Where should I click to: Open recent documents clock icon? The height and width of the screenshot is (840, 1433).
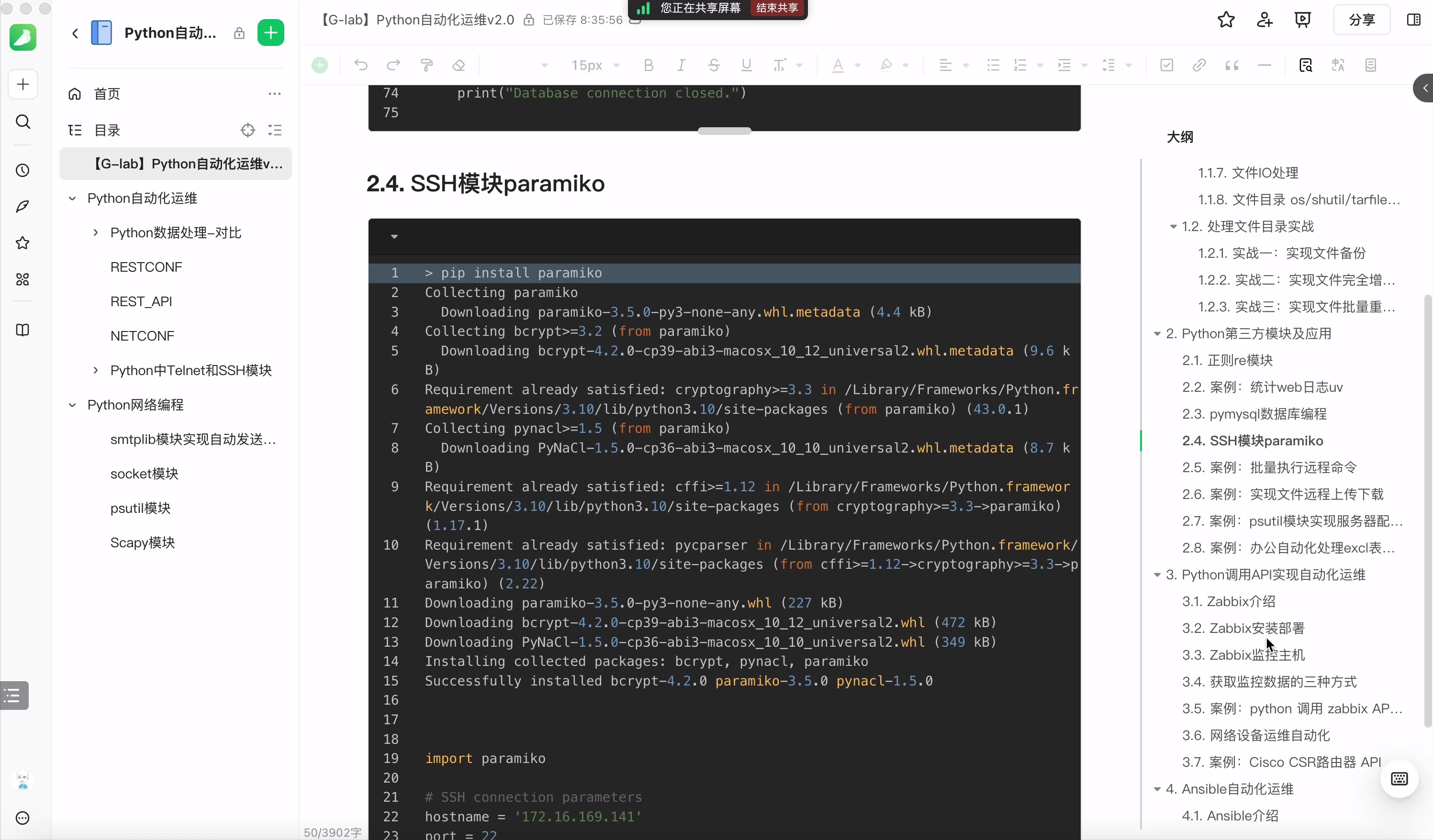23,170
